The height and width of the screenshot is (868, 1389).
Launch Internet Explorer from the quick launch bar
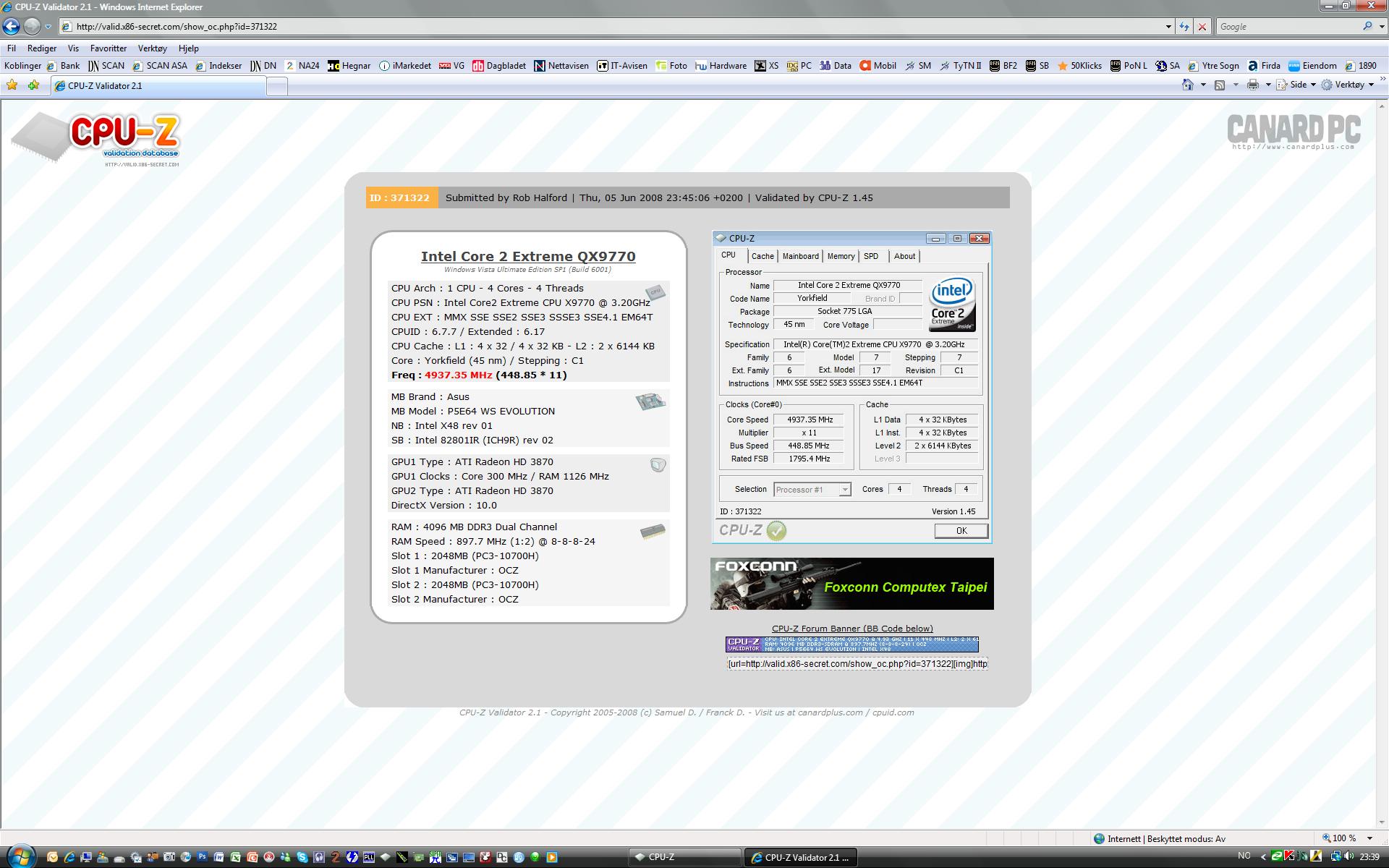pyautogui.click(x=69, y=857)
